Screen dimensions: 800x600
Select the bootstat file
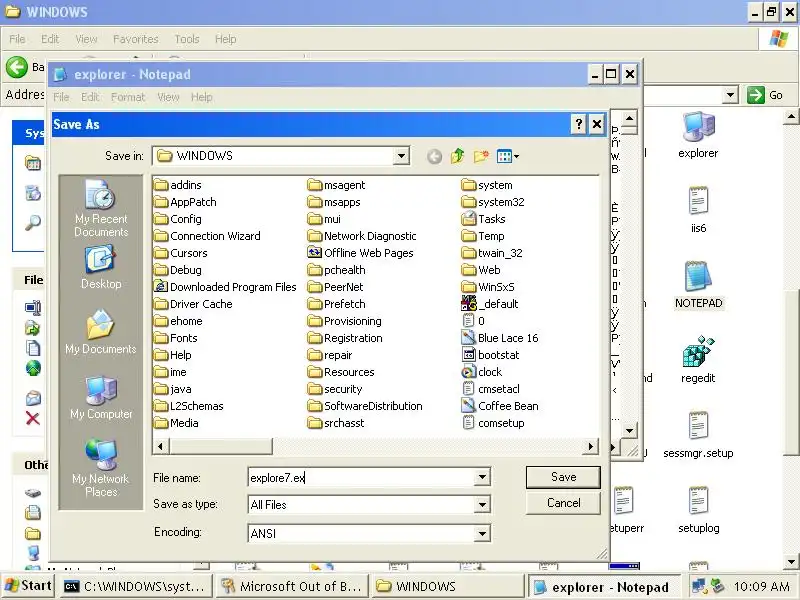pos(490,355)
